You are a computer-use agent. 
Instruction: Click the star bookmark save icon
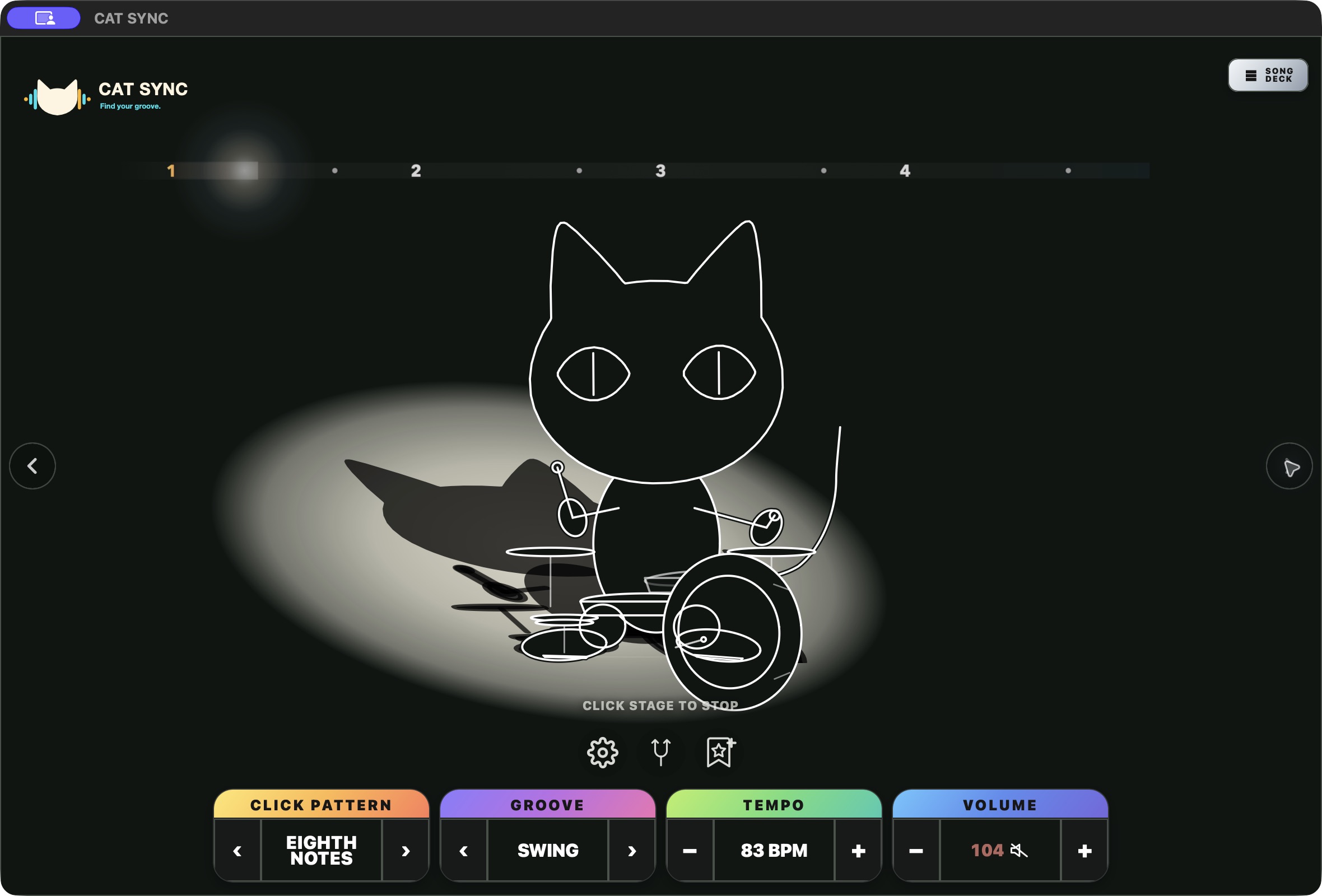[720, 752]
